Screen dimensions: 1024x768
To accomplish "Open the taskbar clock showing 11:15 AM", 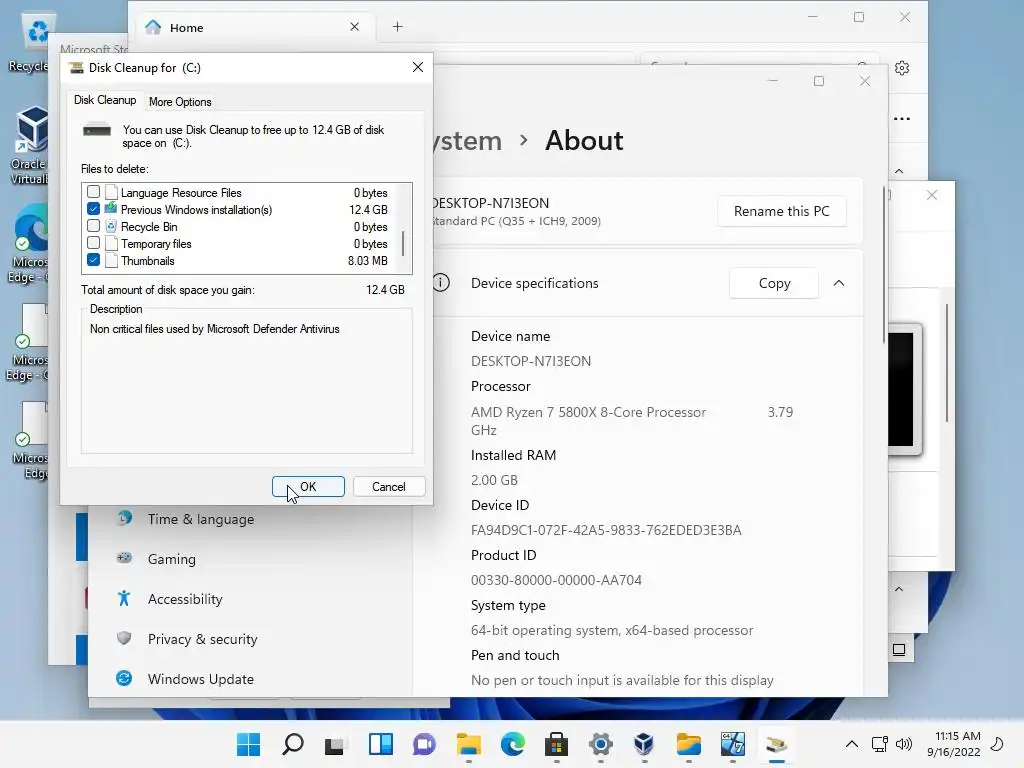I will [954, 744].
